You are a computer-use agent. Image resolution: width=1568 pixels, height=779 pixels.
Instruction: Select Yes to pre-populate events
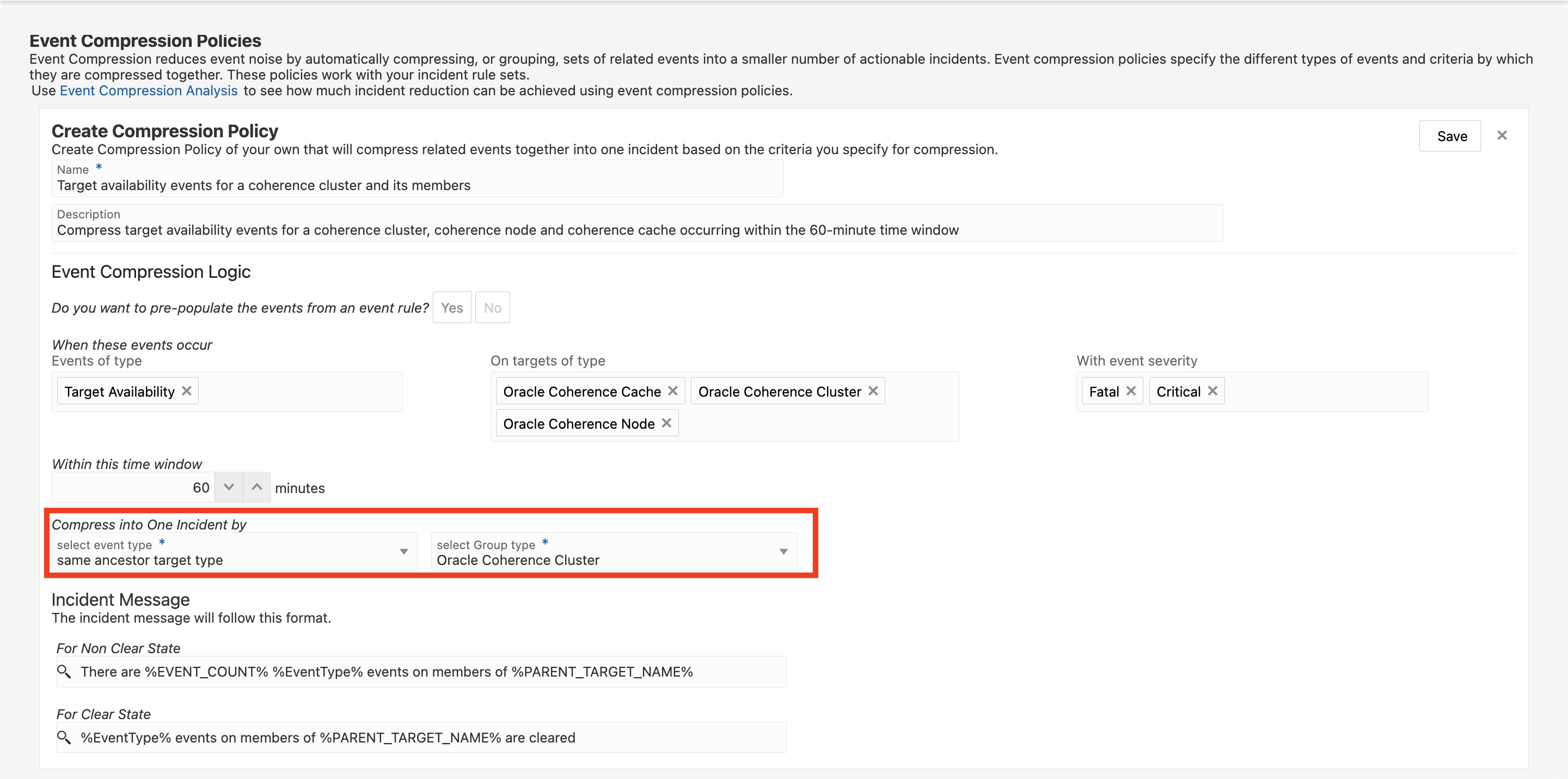452,308
